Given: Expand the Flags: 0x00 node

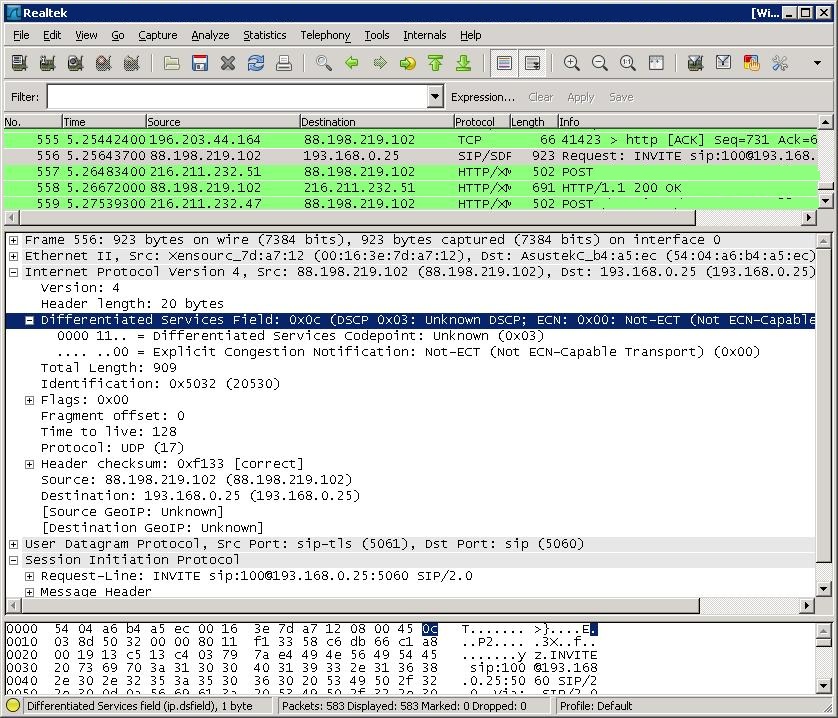Looking at the screenshot, I should point(29,400).
